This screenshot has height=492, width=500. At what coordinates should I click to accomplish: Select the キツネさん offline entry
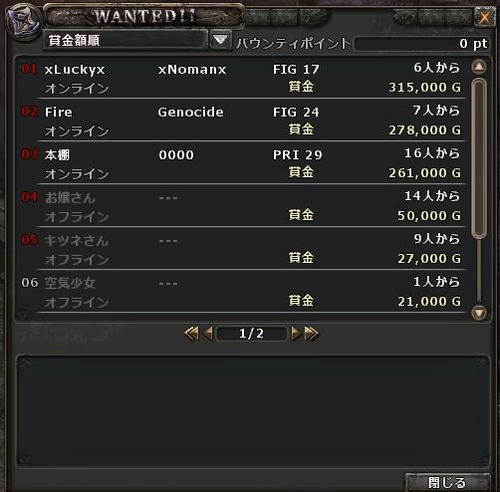pos(242,249)
